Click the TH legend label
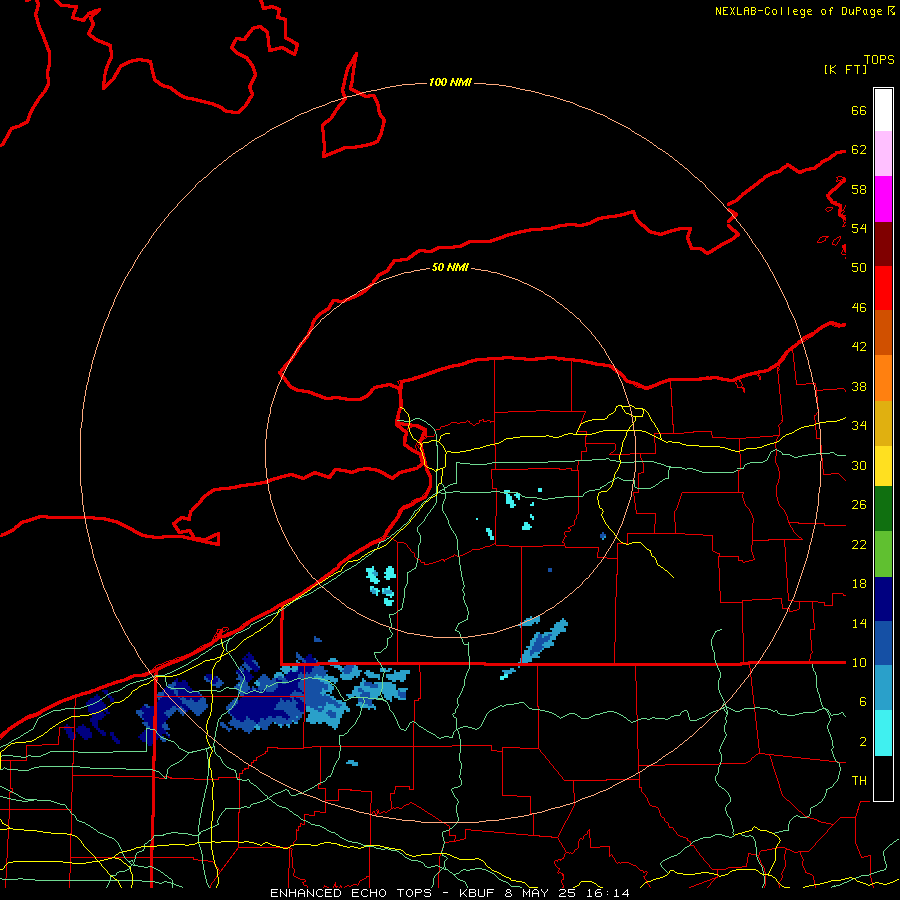Screen dimensions: 900x900 click(859, 780)
